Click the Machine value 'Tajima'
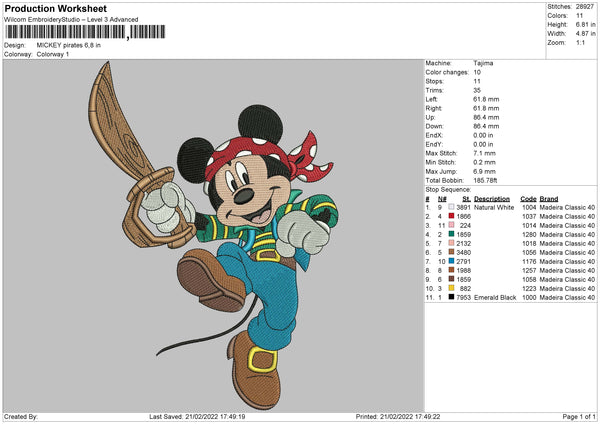The height and width of the screenshot is (424, 600). tap(483, 63)
